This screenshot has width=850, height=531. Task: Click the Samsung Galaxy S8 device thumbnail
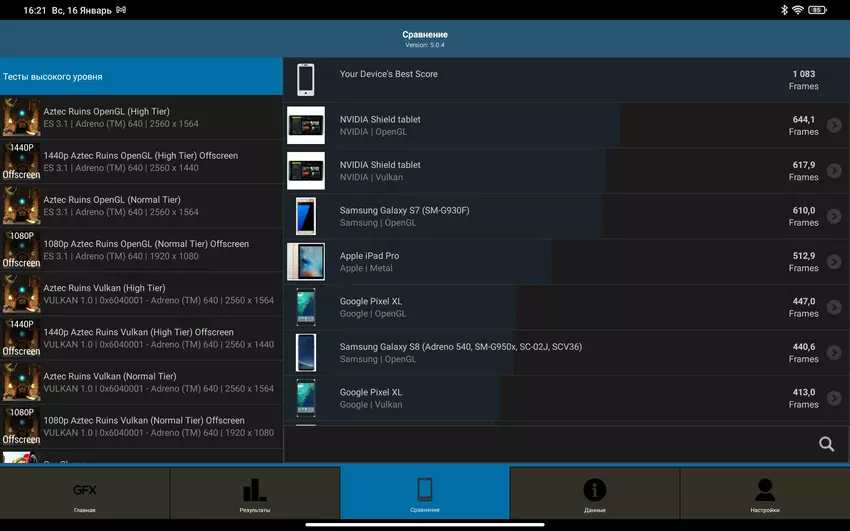click(x=305, y=353)
